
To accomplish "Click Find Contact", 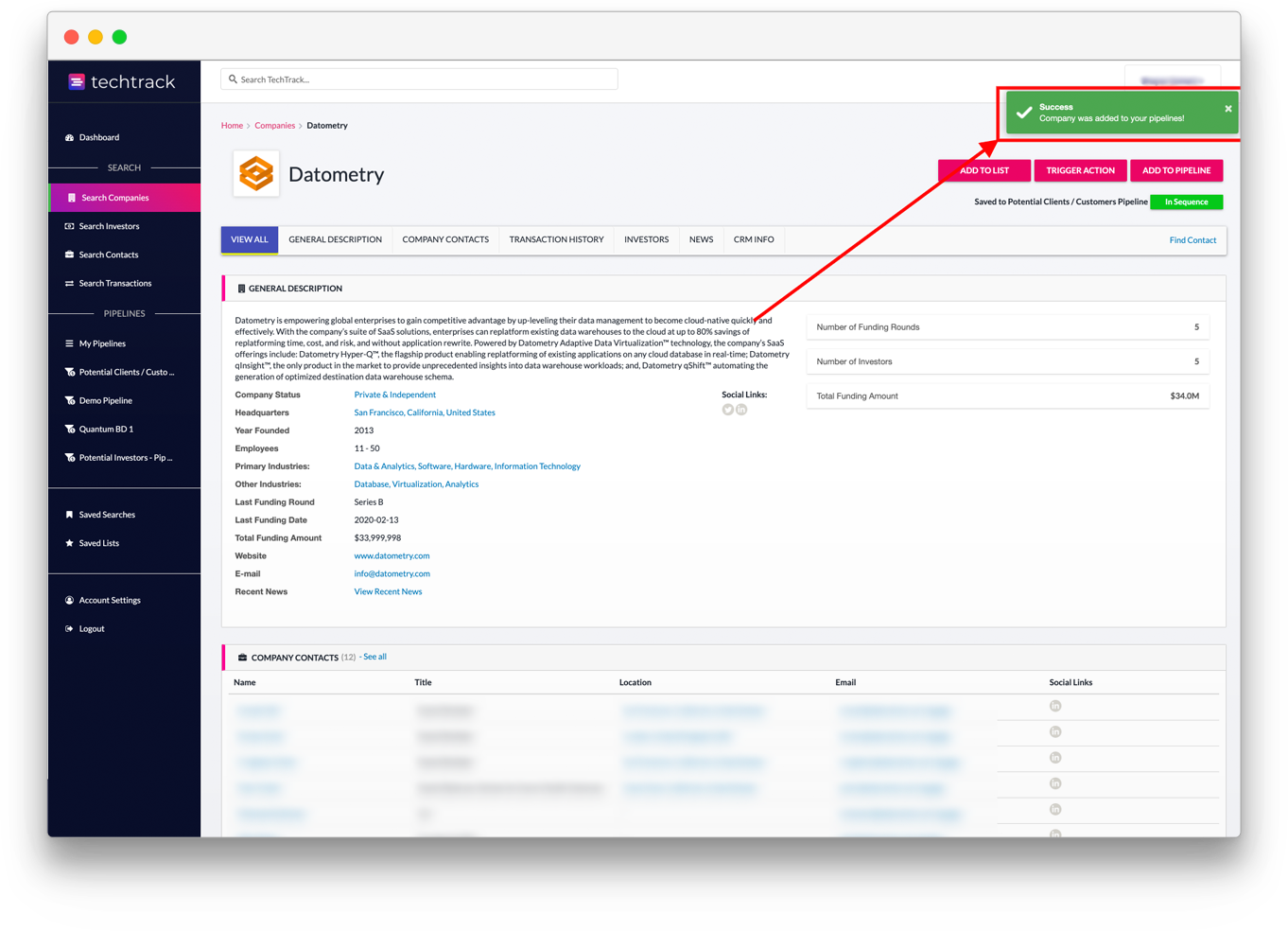I will pyautogui.click(x=1192, y=239).
